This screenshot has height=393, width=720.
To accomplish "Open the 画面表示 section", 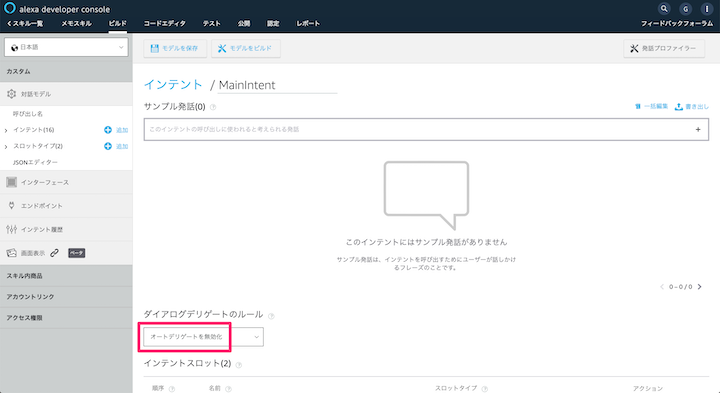I will pyautogui.click(x=33, y=253).
